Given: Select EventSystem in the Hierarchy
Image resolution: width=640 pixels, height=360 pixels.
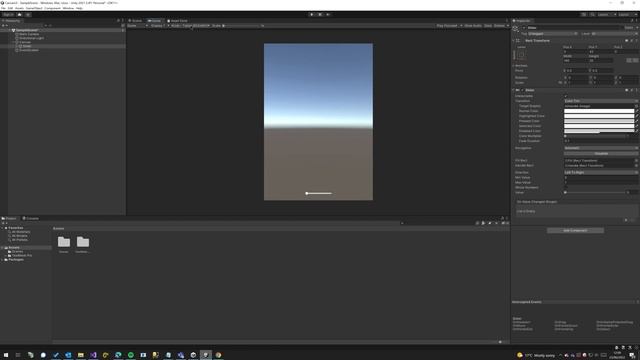Looking at the screenshot, I should 29,50.
